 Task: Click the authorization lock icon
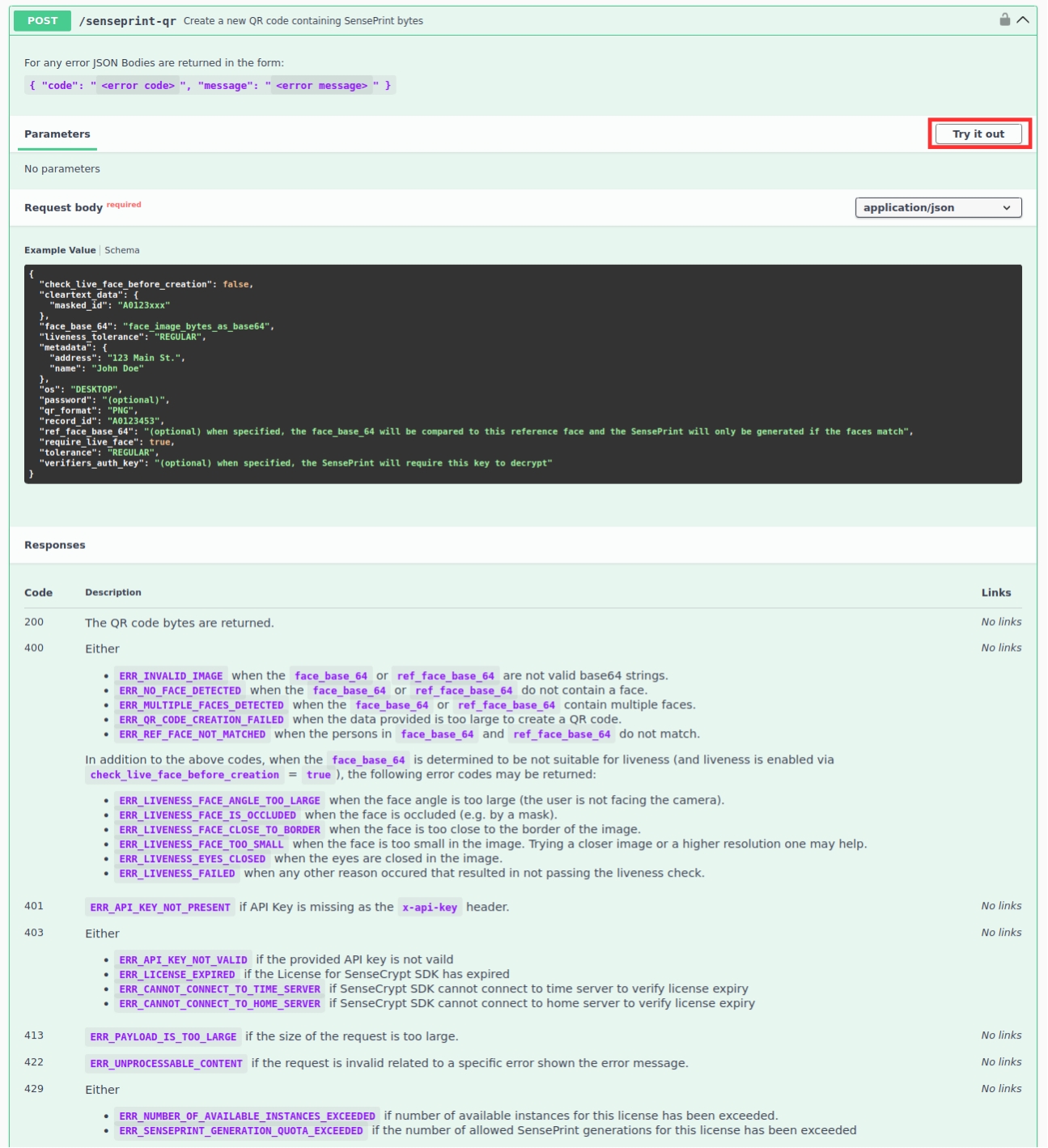[1004, 19]
